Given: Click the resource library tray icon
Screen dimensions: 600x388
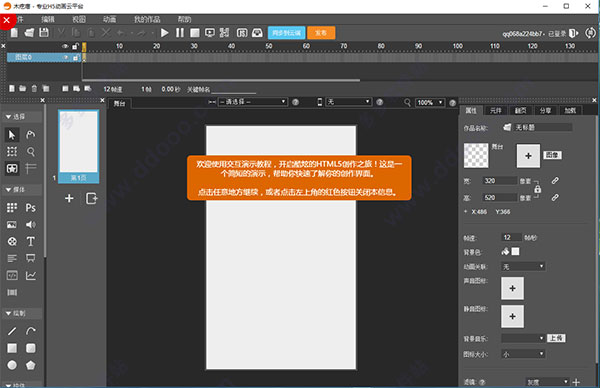Looking at the screenshot, I should tap(257, 33).
